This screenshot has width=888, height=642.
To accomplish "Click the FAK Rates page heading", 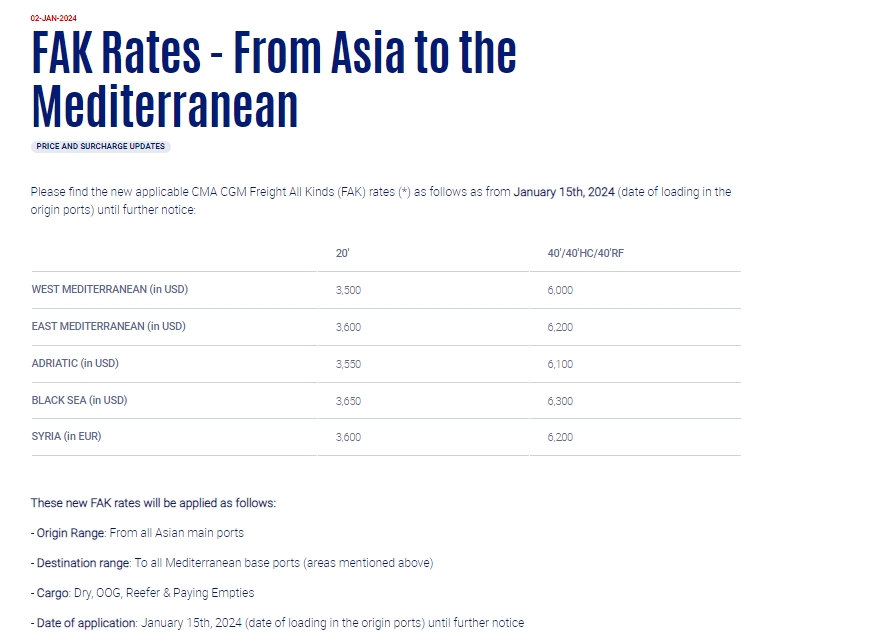I will click(274, 79).
